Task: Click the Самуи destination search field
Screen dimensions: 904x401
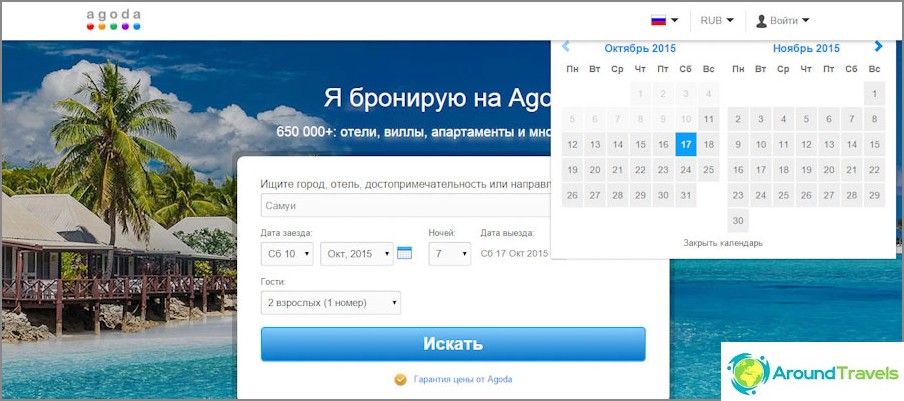Action: [x=406, y=205]
